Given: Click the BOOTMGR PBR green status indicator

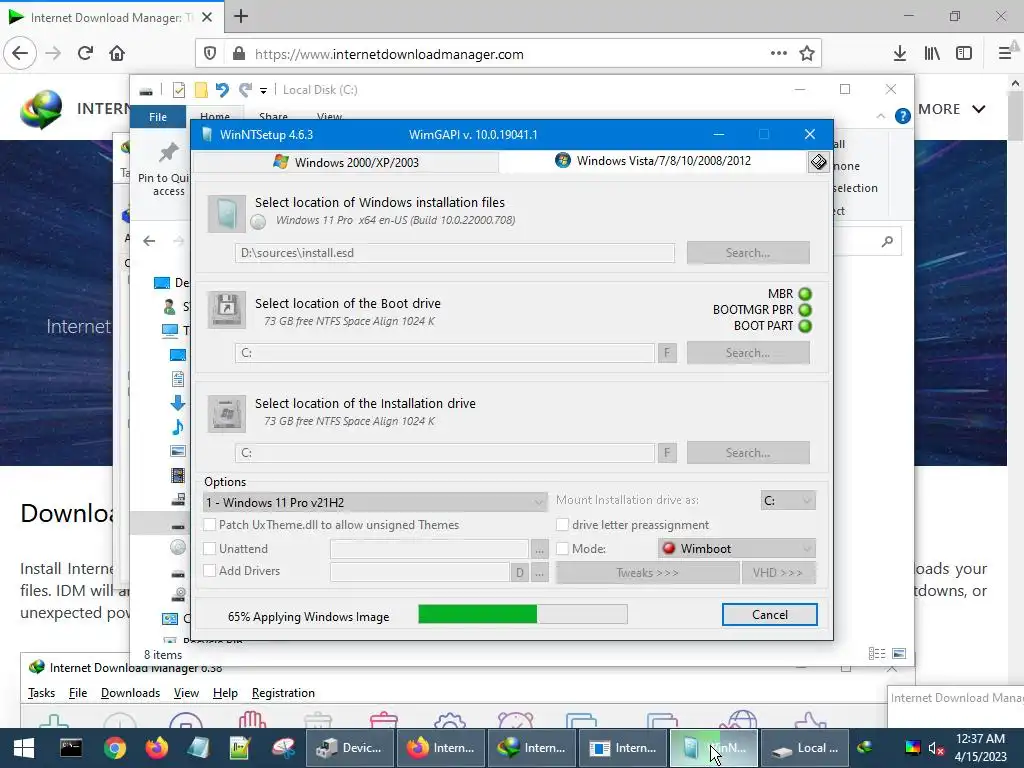Looking at the screenshot, I should click(x=805, y=310).
